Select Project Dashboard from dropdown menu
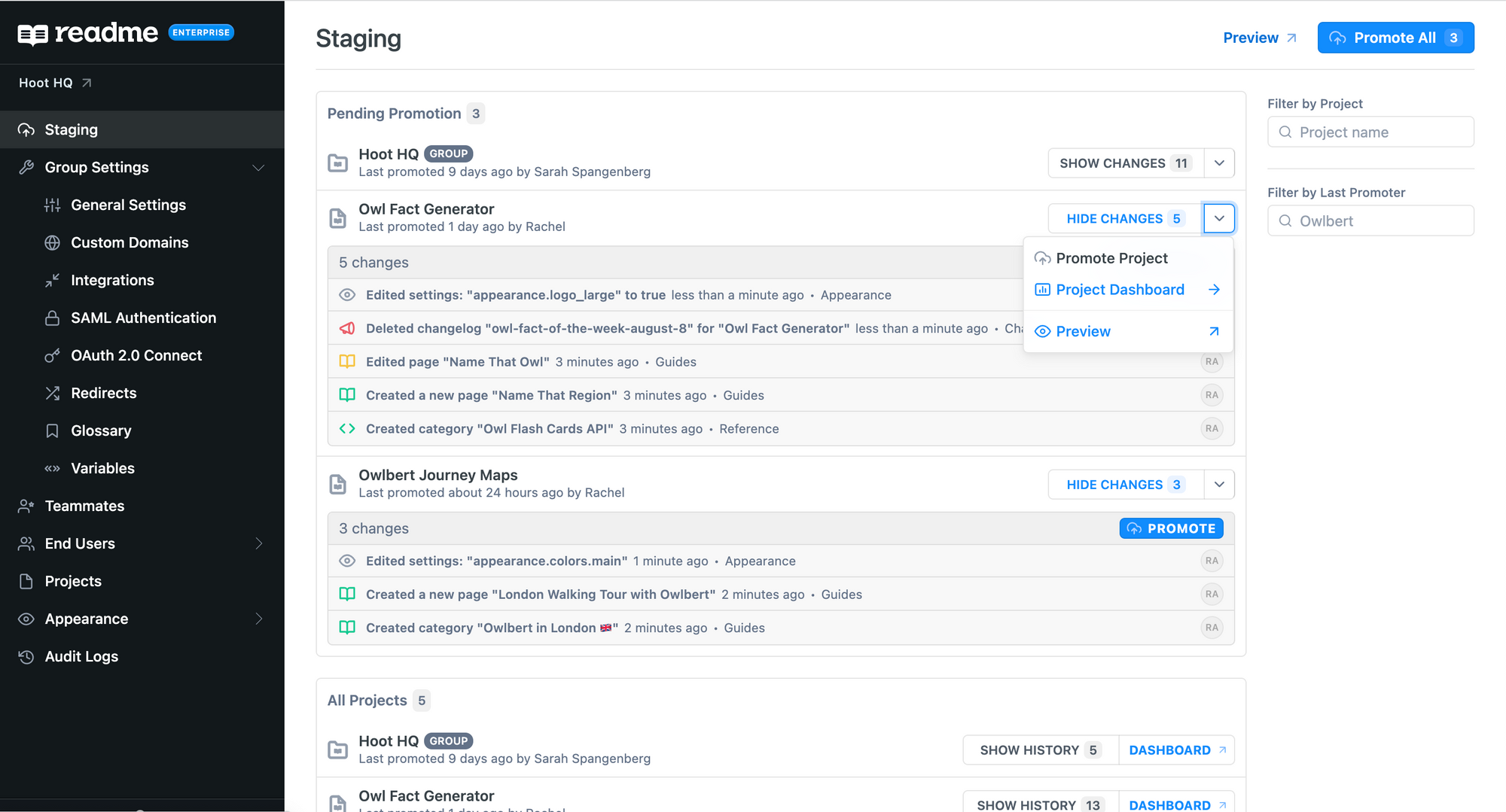Image resolution: width=1506 pixels, height=812 pixels. pyautogui.click(x=1128, y=290)
